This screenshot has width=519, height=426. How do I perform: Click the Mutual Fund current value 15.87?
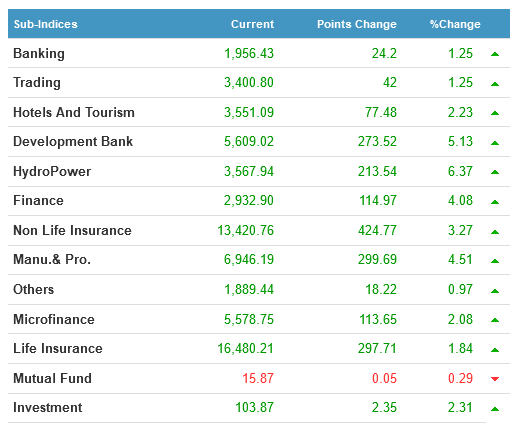[258, 378]
